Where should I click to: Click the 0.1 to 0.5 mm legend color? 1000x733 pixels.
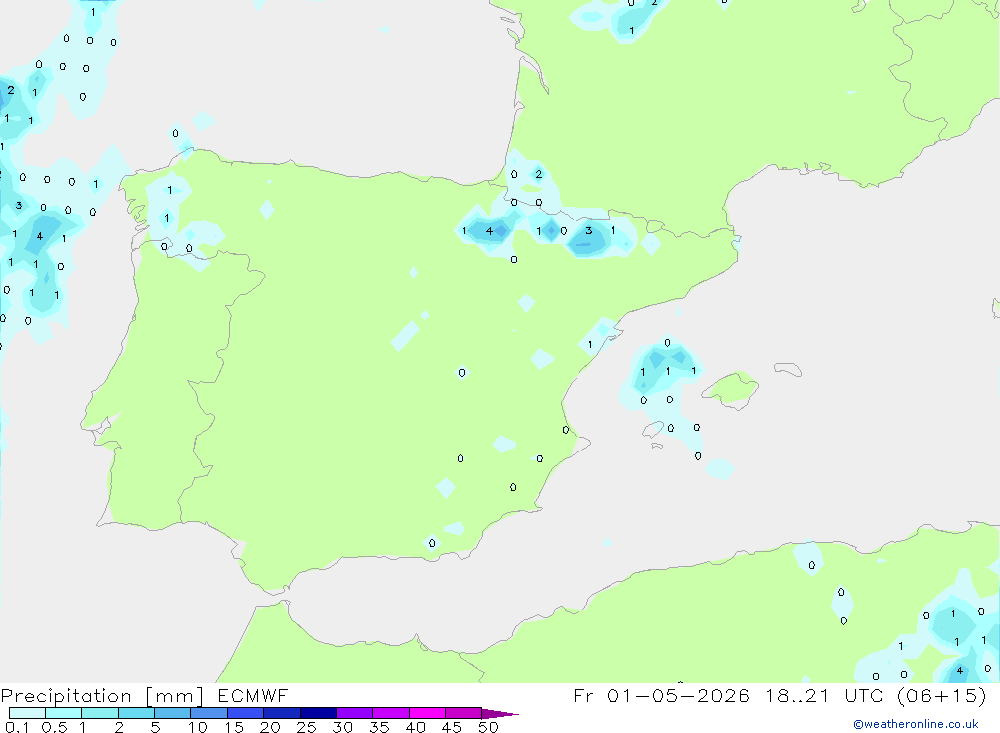(x=27, y=713)
